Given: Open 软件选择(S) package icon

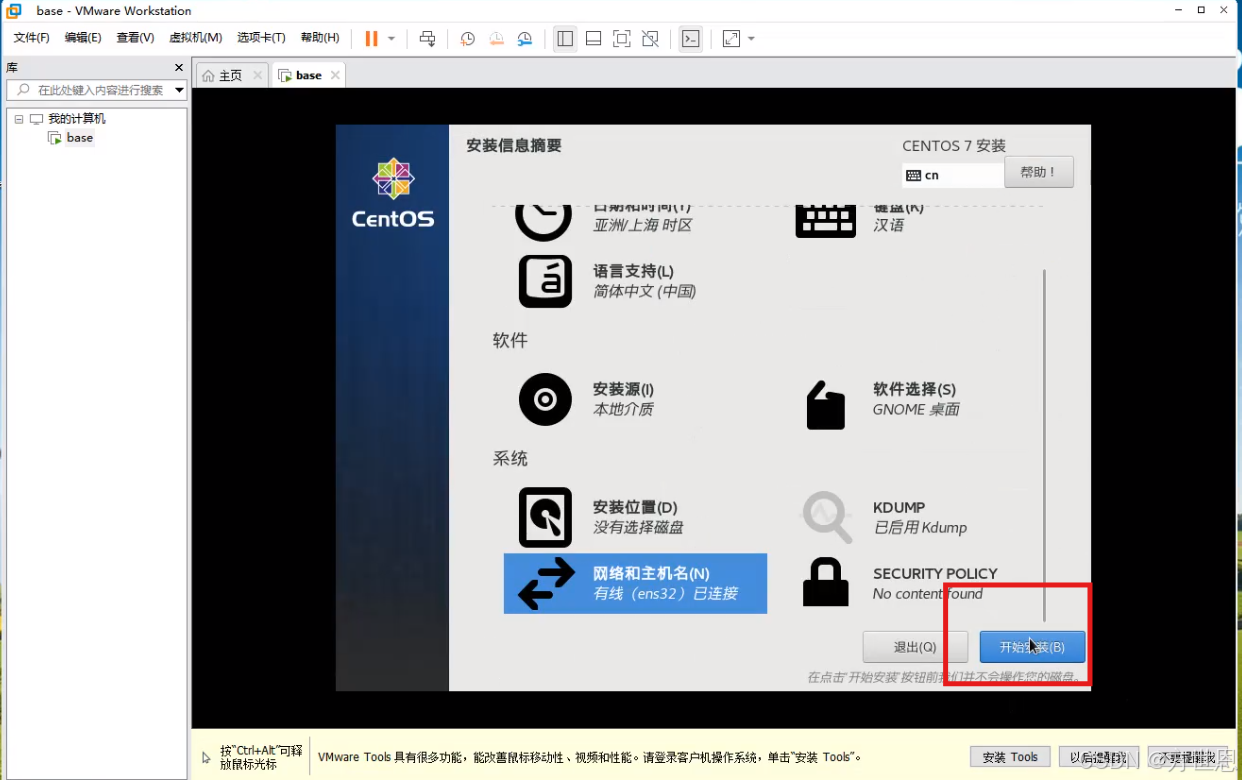Looking at the screenshot, I should click(825, 405).
